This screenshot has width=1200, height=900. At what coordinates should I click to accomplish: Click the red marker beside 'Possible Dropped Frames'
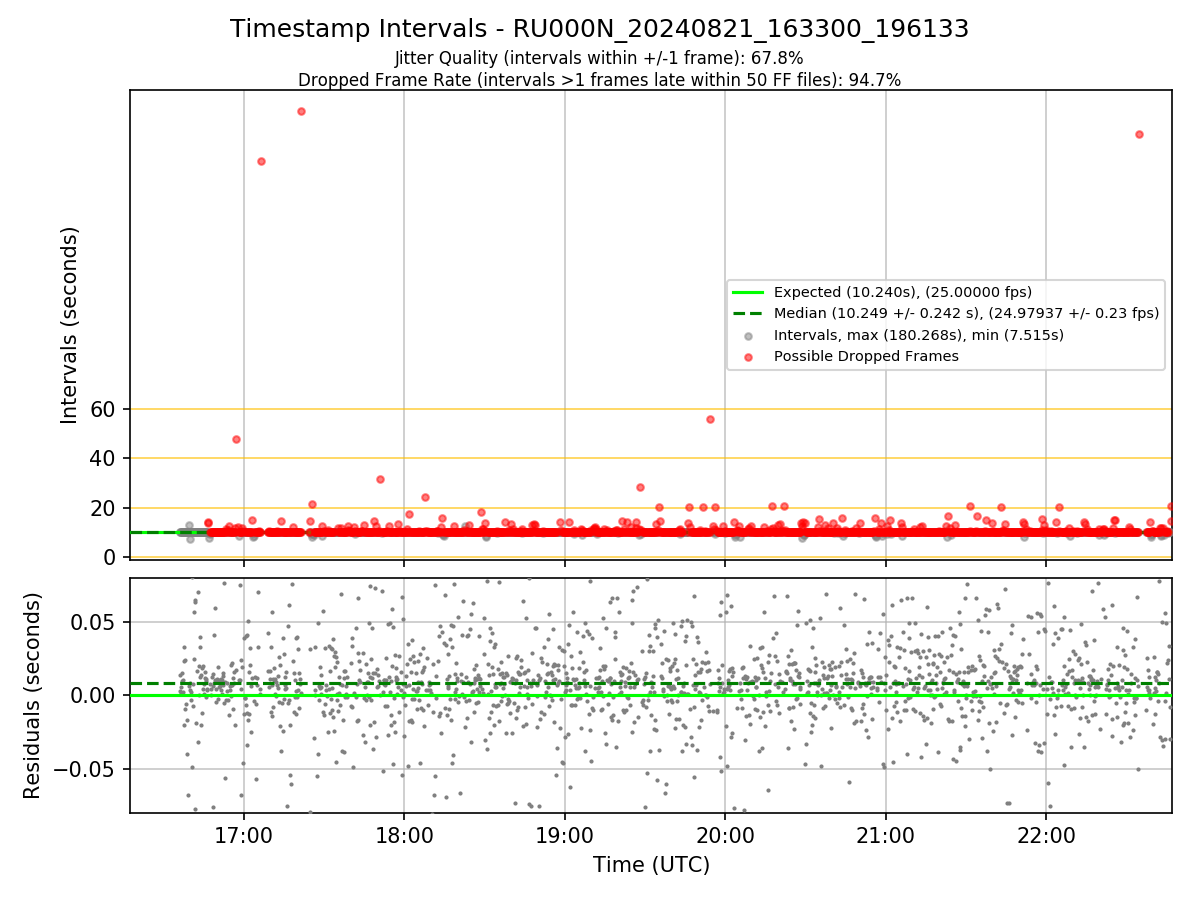(x=748, y=356)
